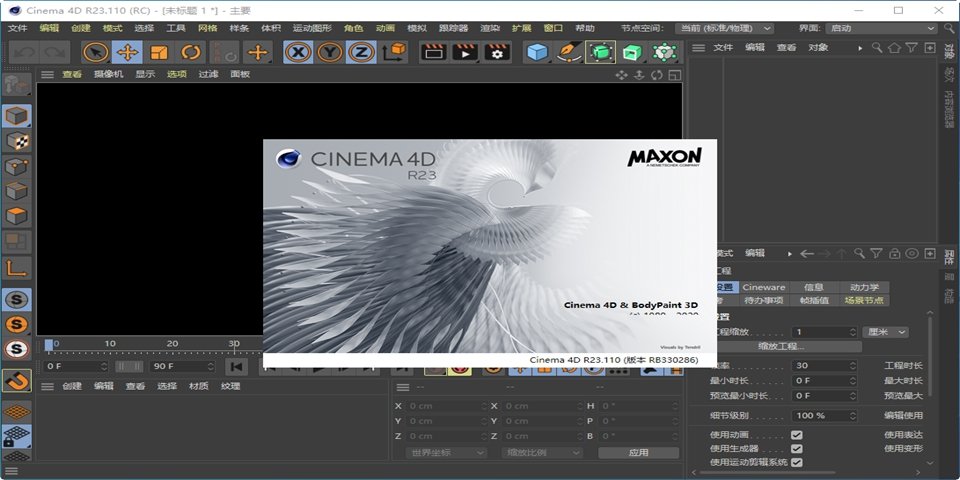Switch to Texture mode checkered cube
Viewport: 960px width, 480px height.
17,141
